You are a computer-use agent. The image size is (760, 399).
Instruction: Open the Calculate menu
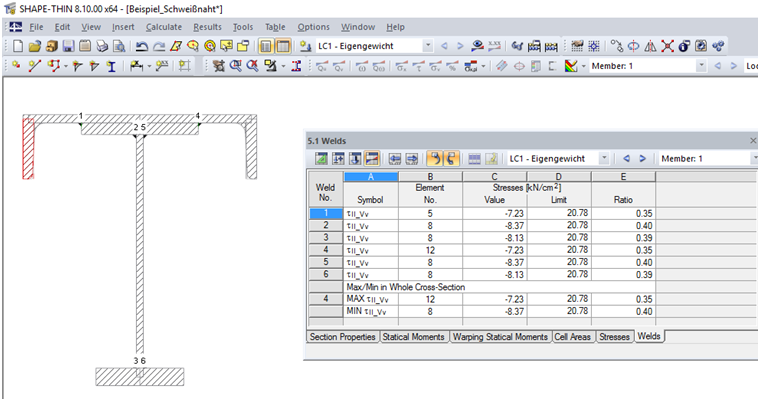(164, 27)
